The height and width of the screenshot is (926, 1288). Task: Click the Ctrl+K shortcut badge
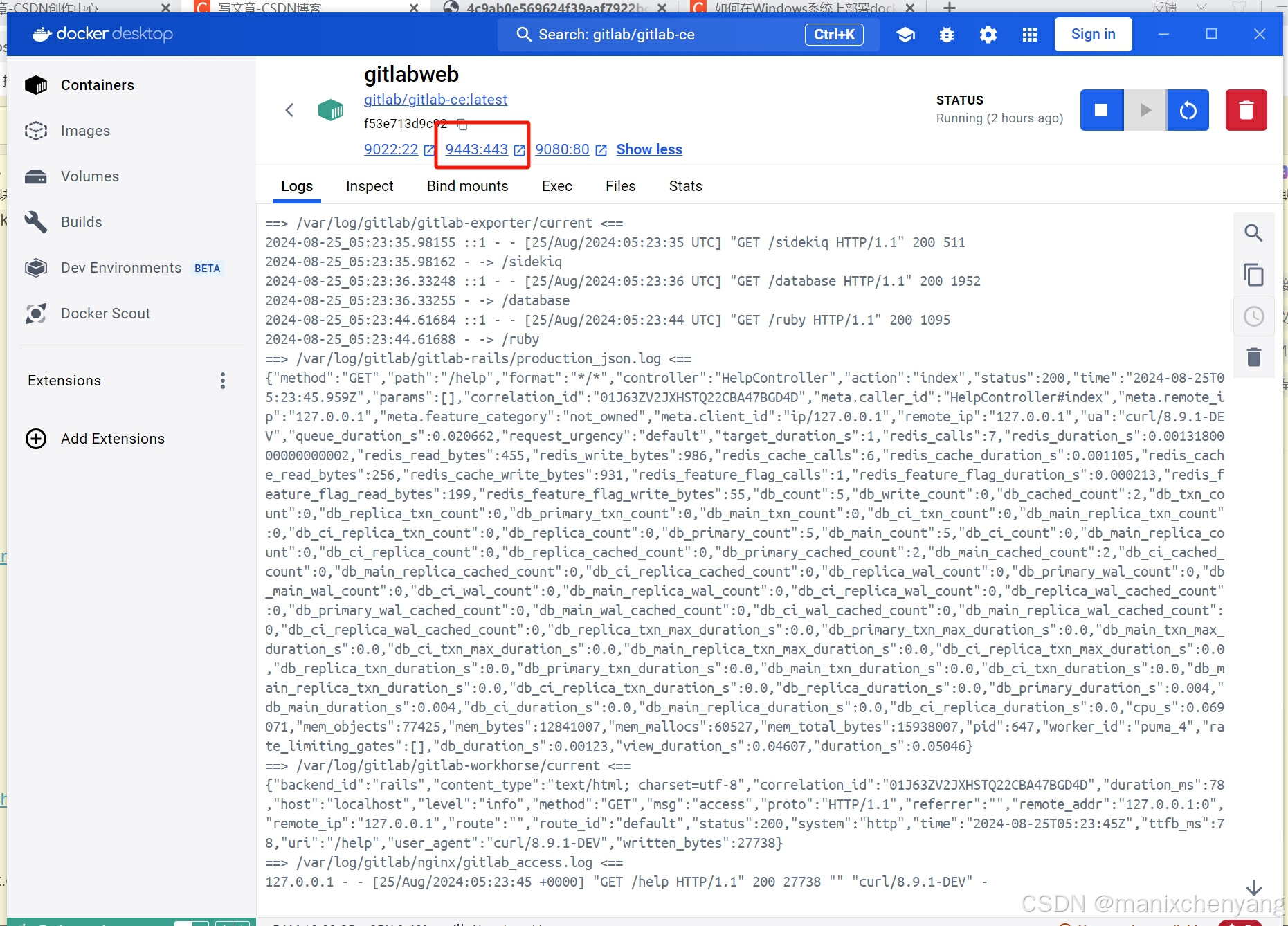click(834, 35)
